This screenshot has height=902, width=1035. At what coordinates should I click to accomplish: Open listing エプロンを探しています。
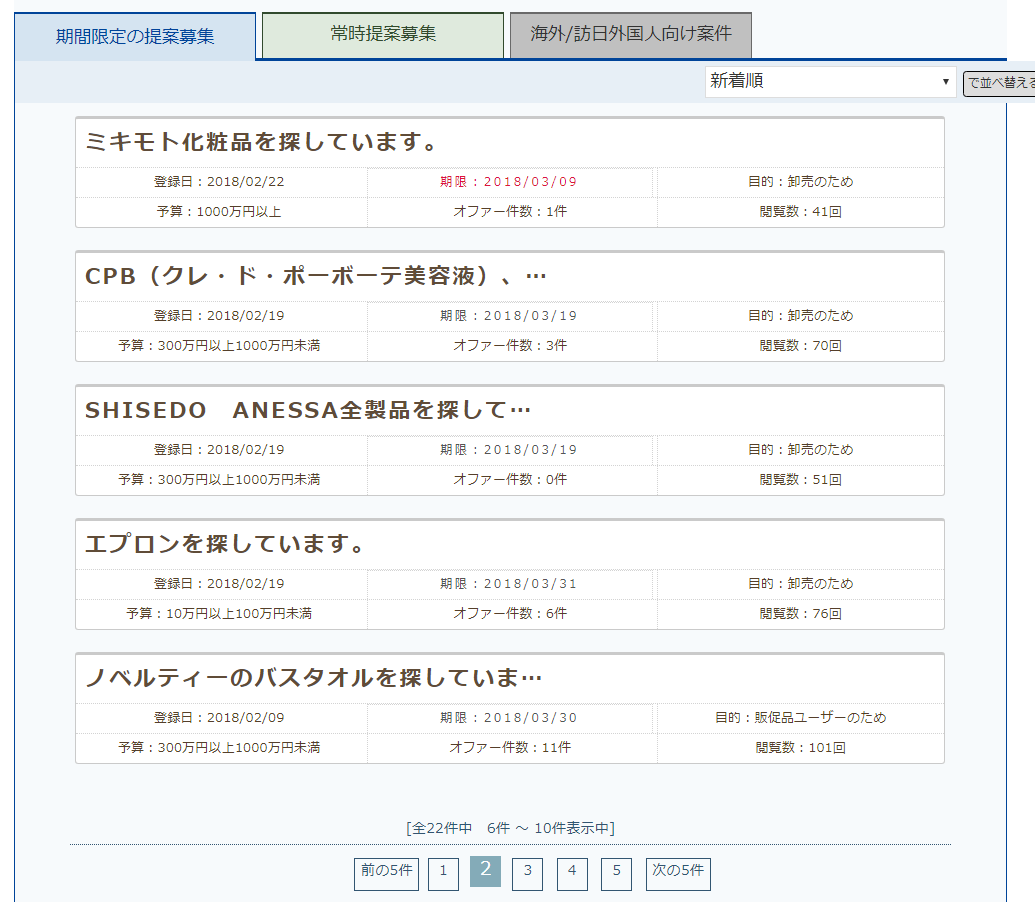click(x=225, y=544)
